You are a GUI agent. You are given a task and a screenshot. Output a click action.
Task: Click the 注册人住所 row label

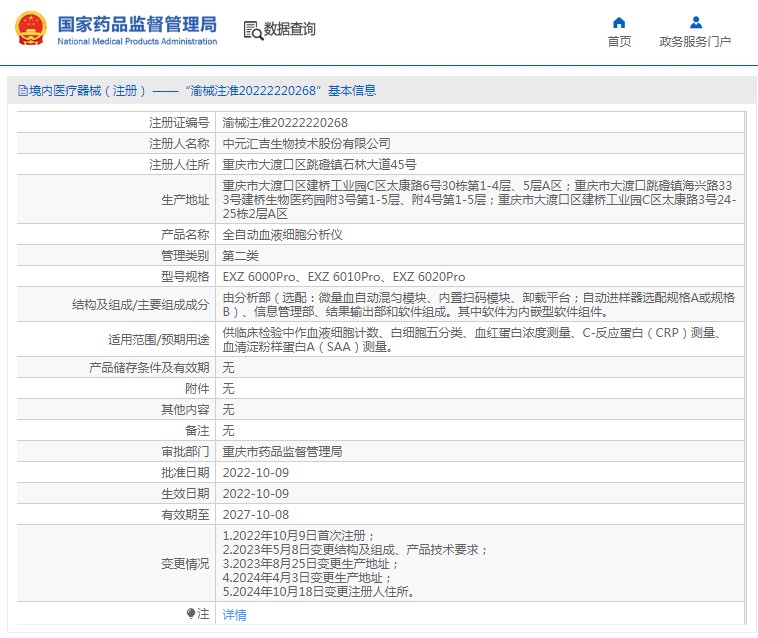pos(179,165)
